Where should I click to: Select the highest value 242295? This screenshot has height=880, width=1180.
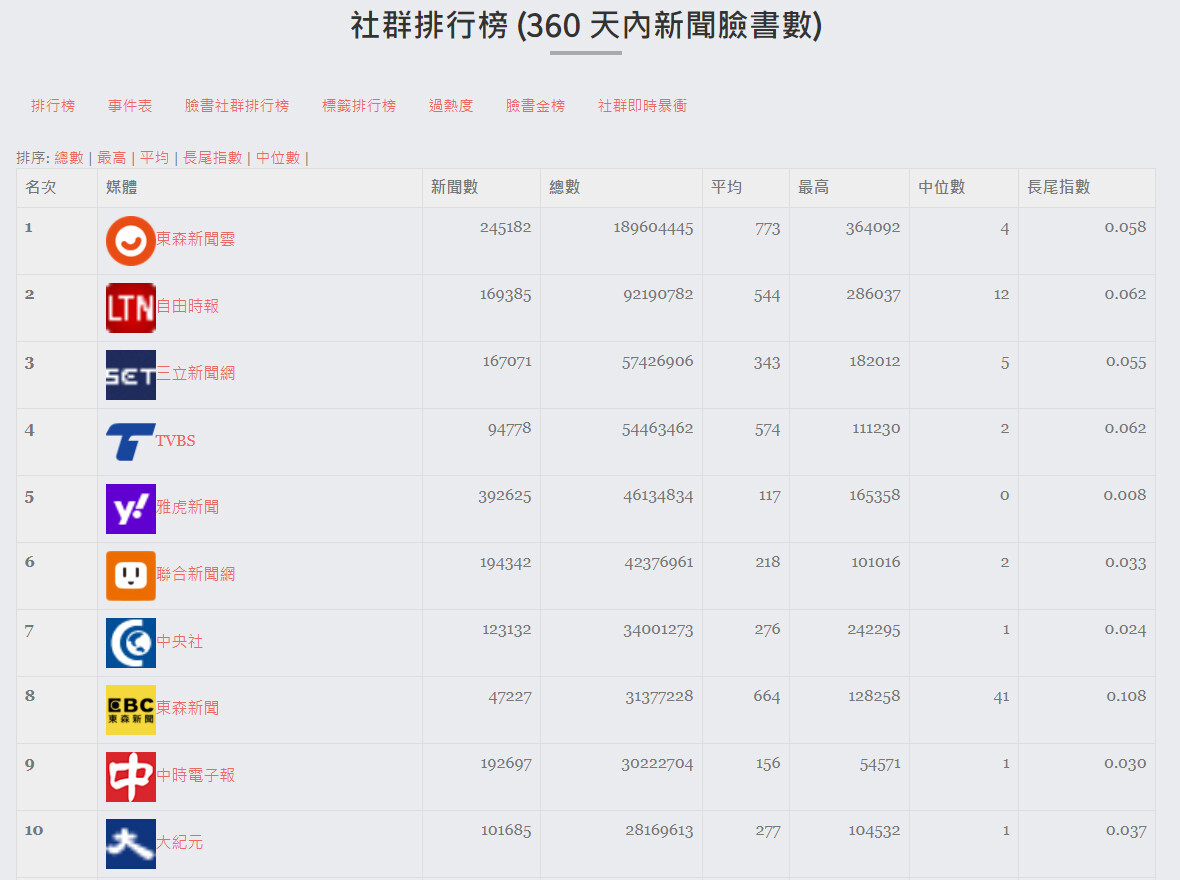pos(874,629)
